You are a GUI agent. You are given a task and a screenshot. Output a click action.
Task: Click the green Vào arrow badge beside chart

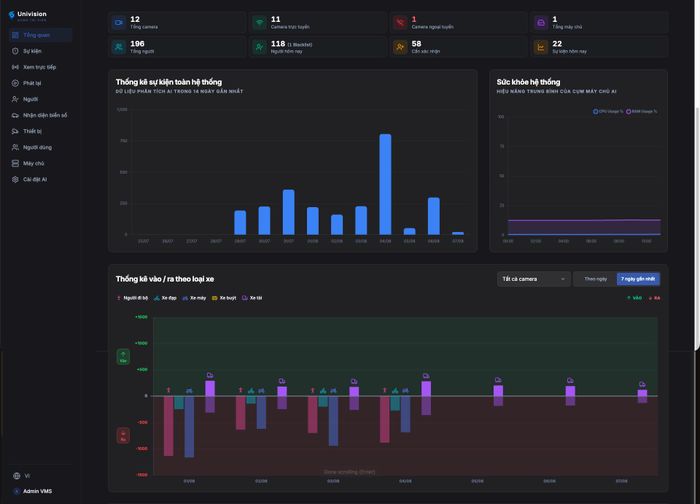click(x=123, y=357)
